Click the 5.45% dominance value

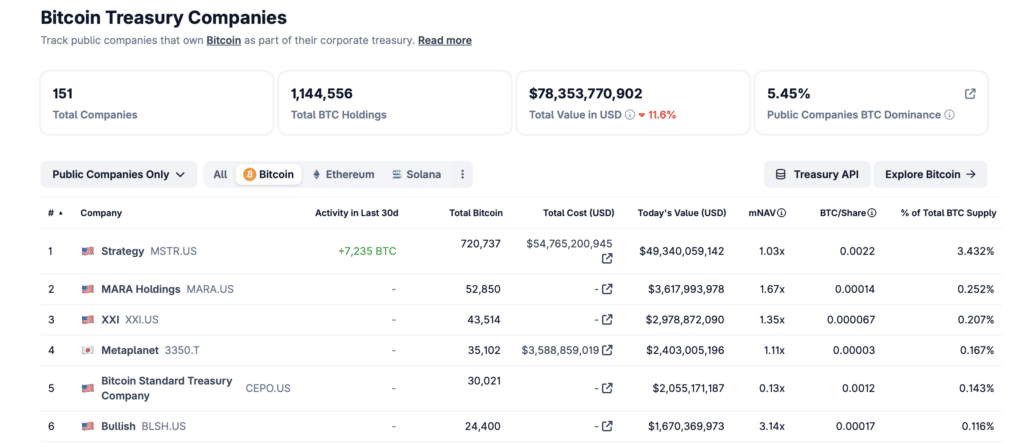coord(789,93)
